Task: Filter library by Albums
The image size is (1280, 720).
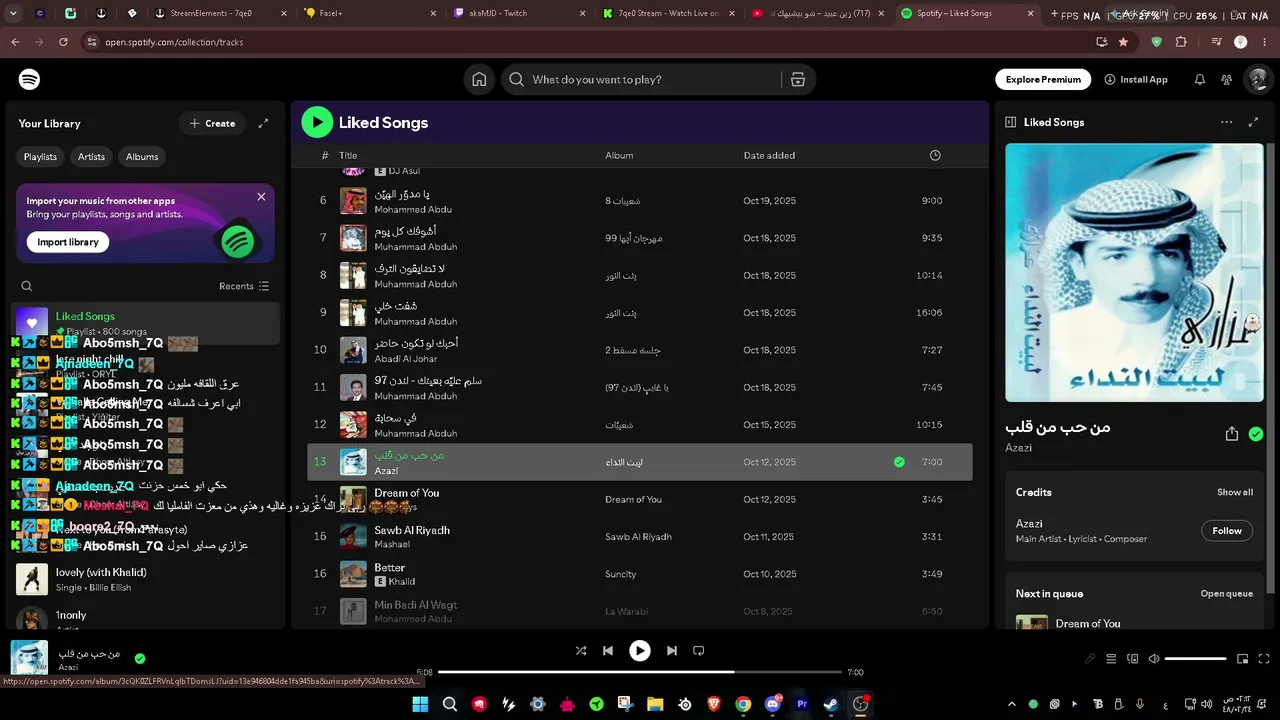Action: click(142, 157)
